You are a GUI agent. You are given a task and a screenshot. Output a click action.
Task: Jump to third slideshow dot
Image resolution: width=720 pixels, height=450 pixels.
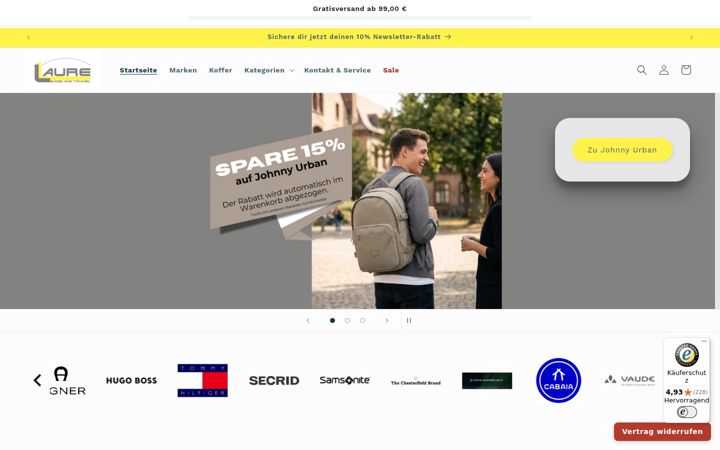362,321
